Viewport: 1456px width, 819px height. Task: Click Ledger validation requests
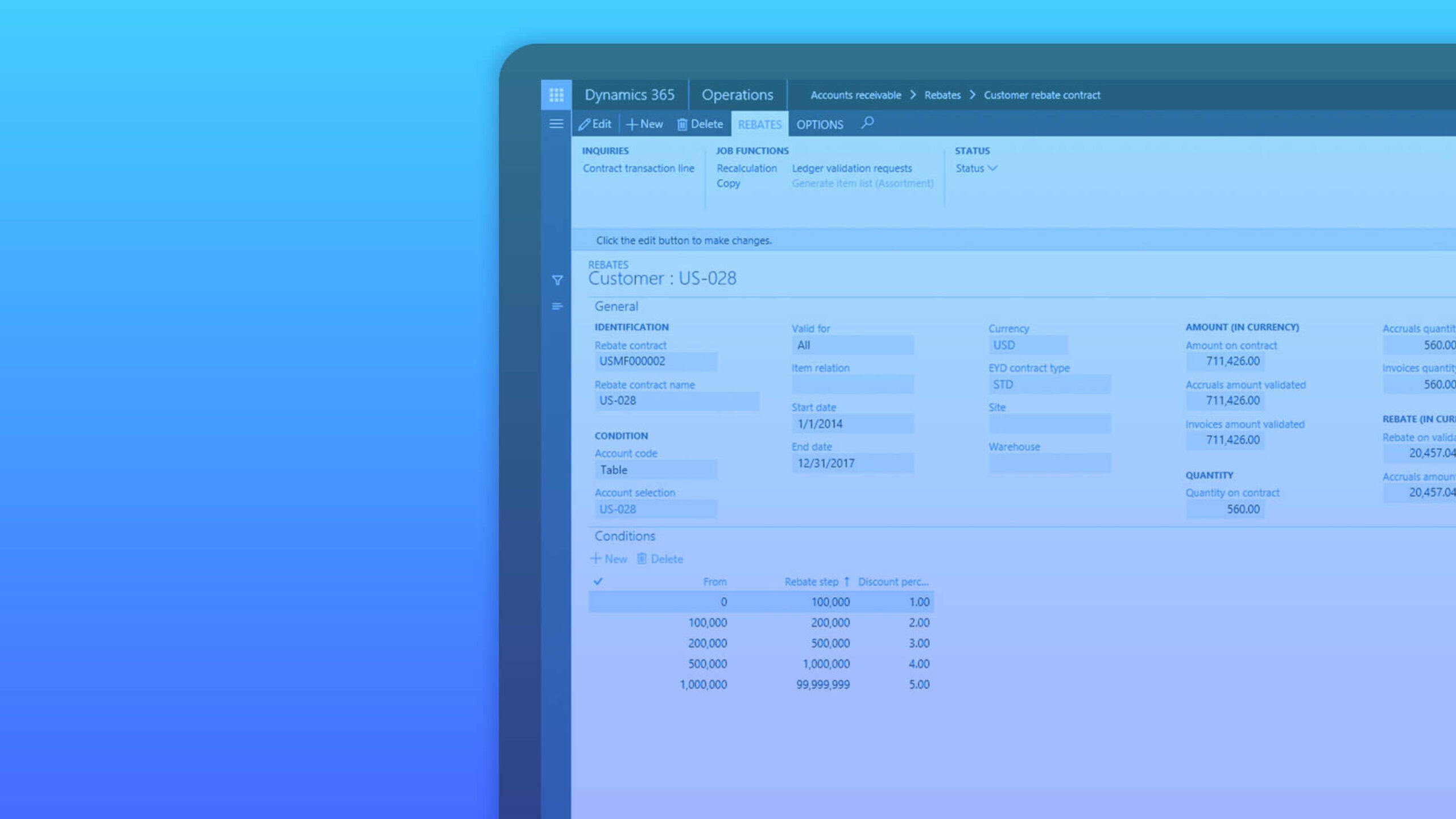click(x=851, y=168)
